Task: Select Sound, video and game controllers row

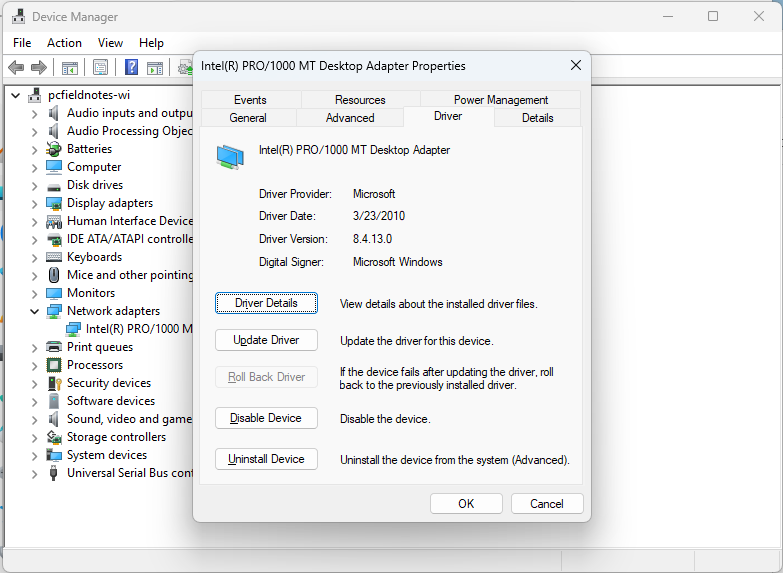Action: point(130,419)
